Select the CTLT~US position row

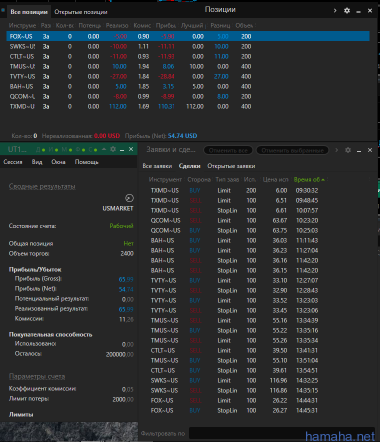point(188,56)
